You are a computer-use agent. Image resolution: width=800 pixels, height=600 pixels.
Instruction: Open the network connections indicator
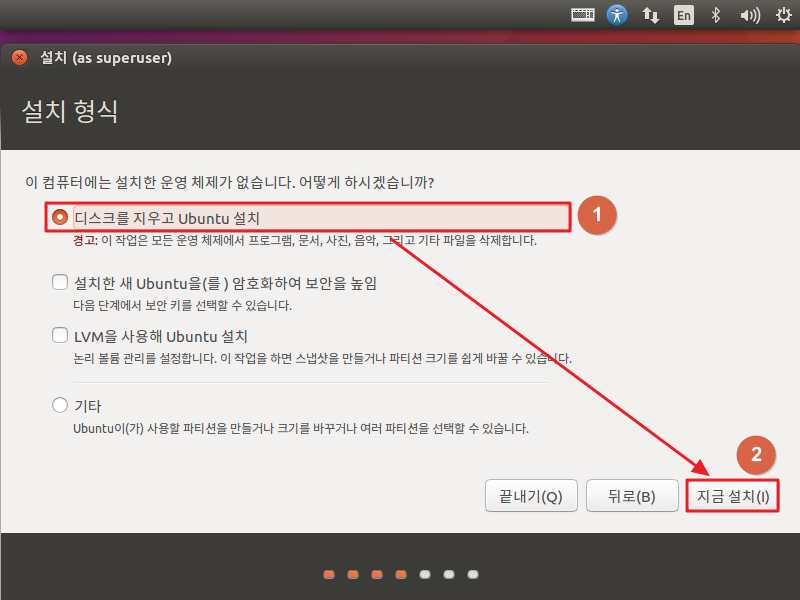[651, 15]
